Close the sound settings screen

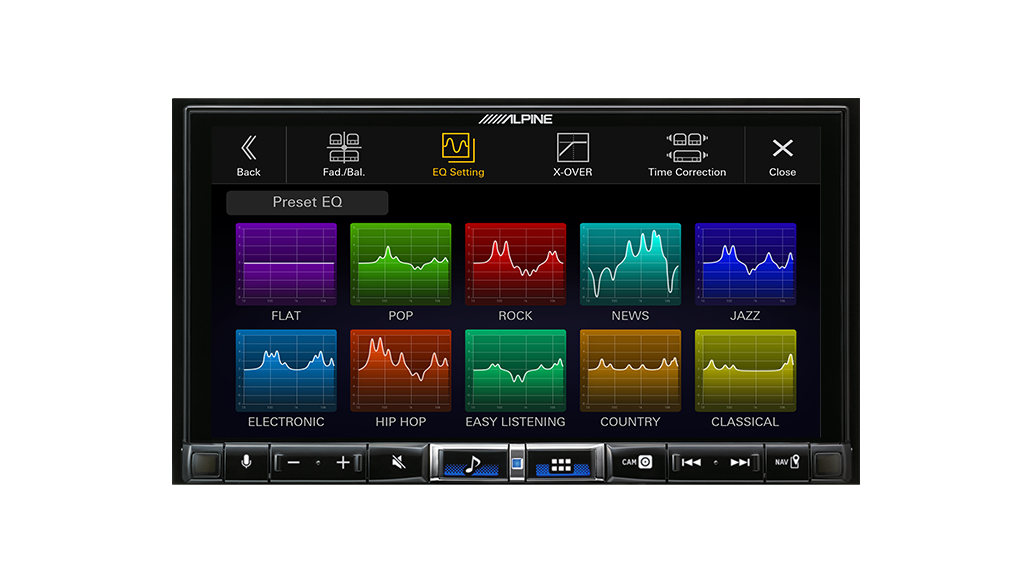click(782, 155)
